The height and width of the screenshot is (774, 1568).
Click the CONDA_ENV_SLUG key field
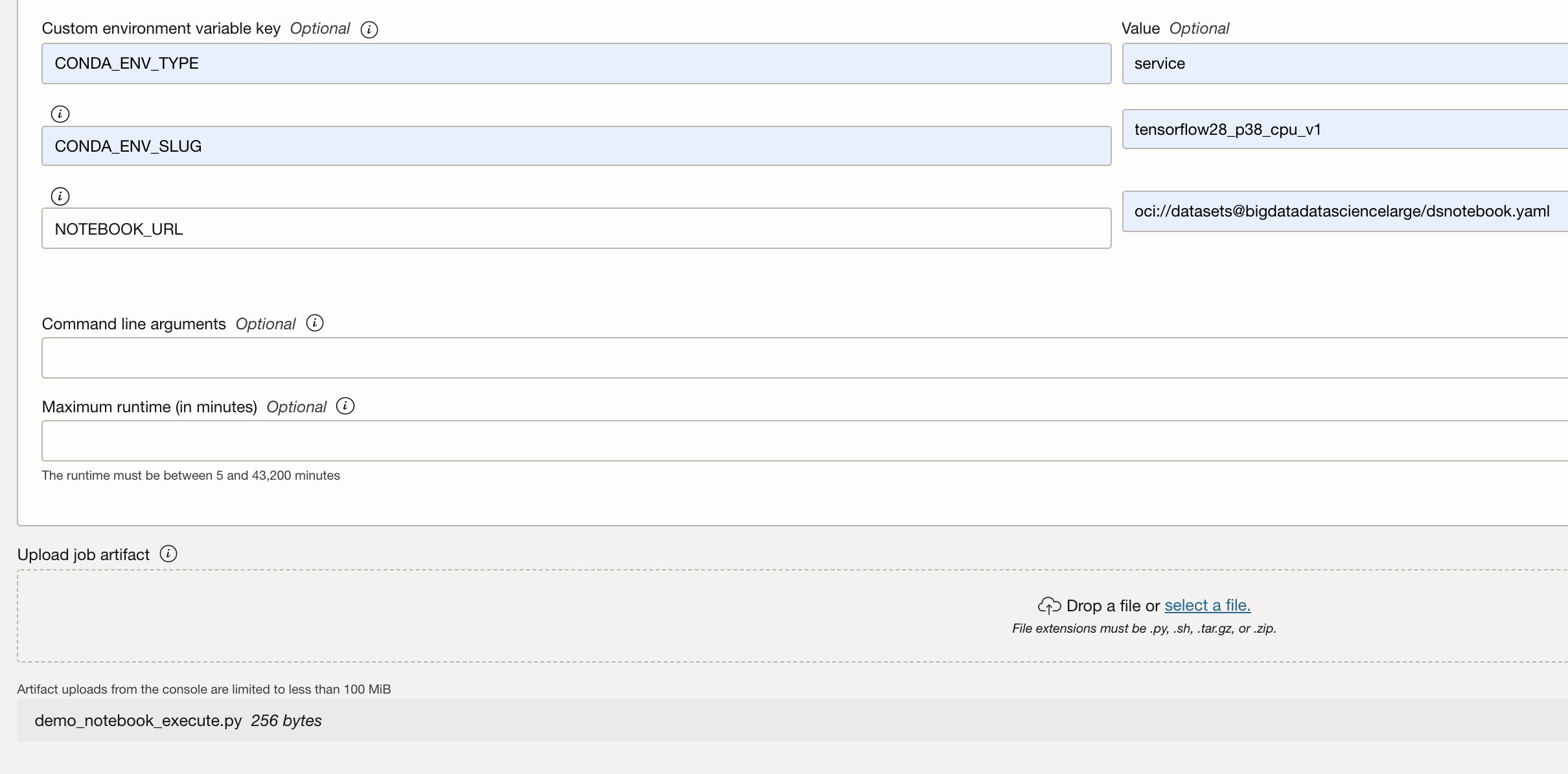(575, 146)
